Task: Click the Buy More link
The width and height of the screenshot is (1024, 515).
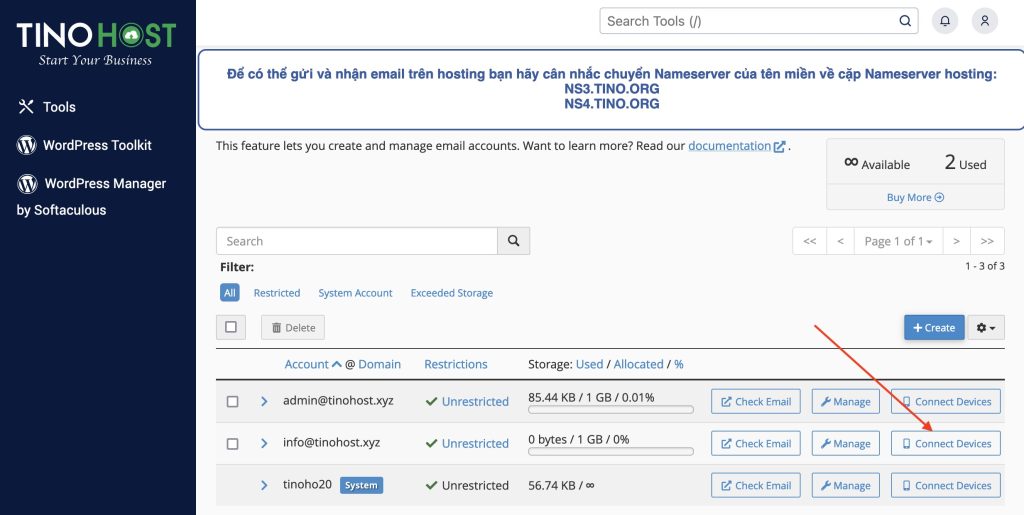Action: [915, 197]
